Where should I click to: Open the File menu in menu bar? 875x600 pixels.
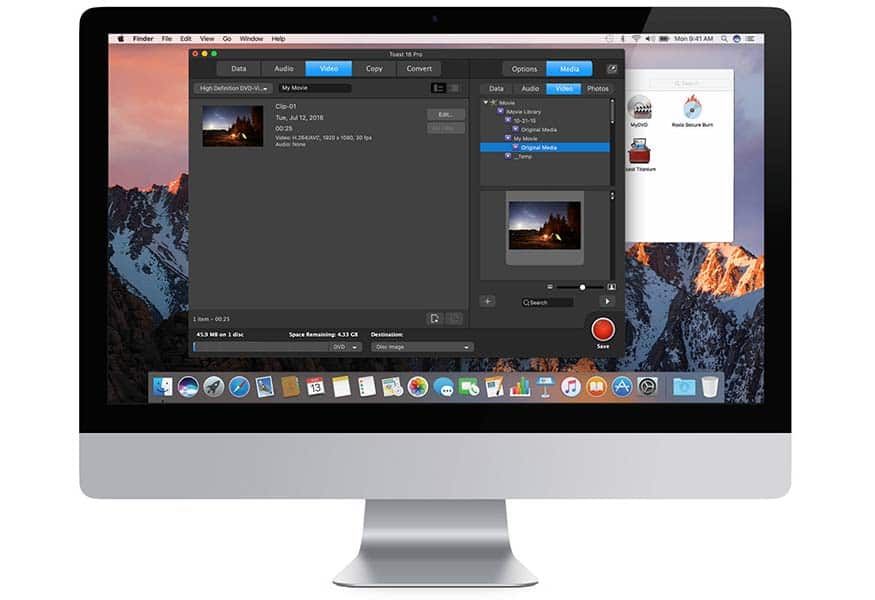pyautogui.click(x=167, y=39)
